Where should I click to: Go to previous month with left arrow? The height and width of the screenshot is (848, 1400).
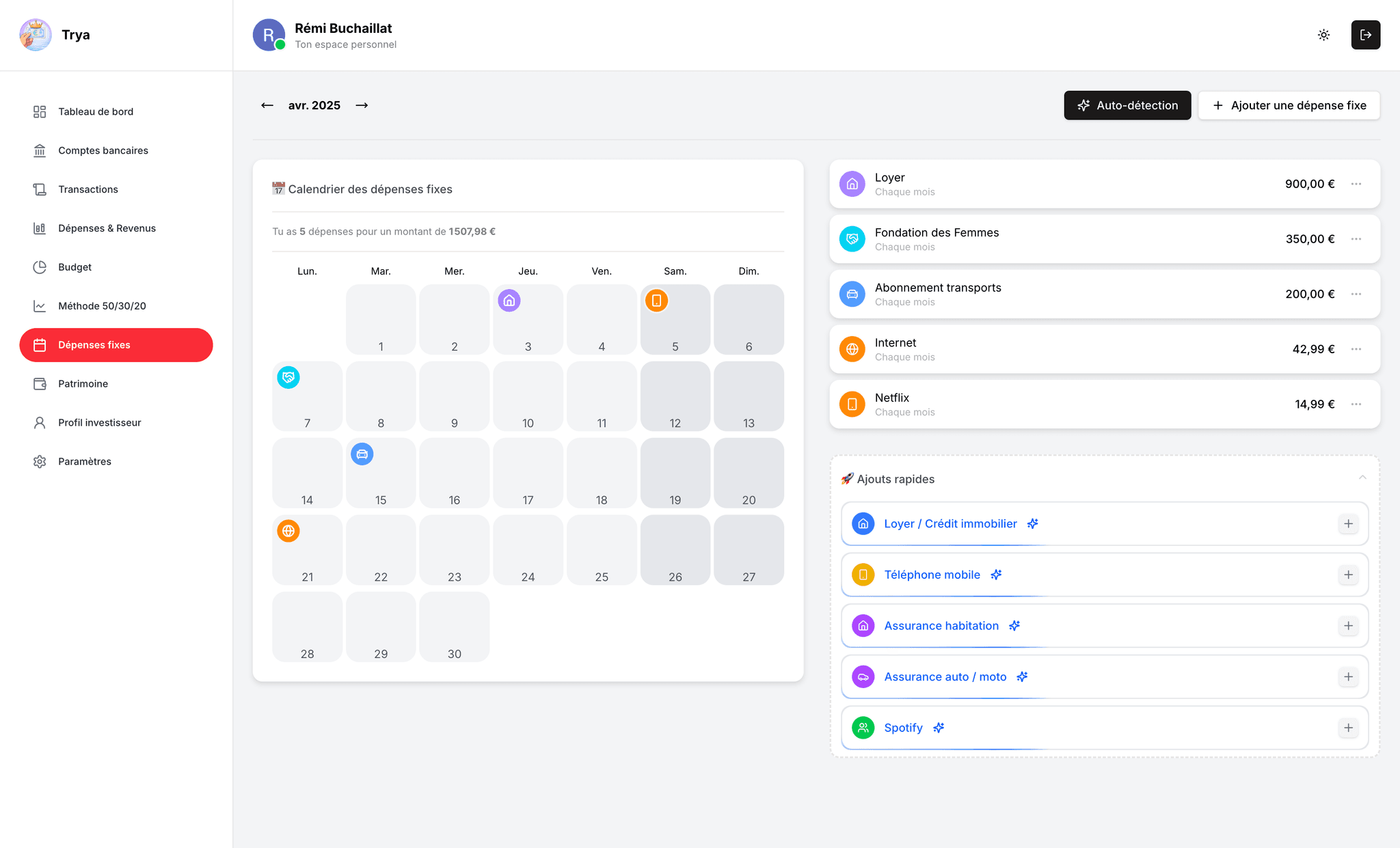pyautogui.click(x=267, y=105)
